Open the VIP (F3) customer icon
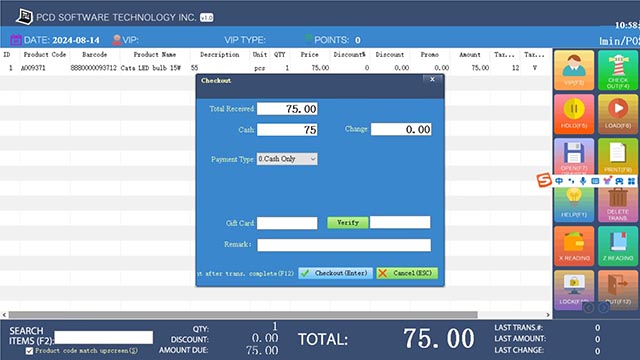Image resolution: width=640 pixels, height=360 pixels. click(x=574, y=70)
